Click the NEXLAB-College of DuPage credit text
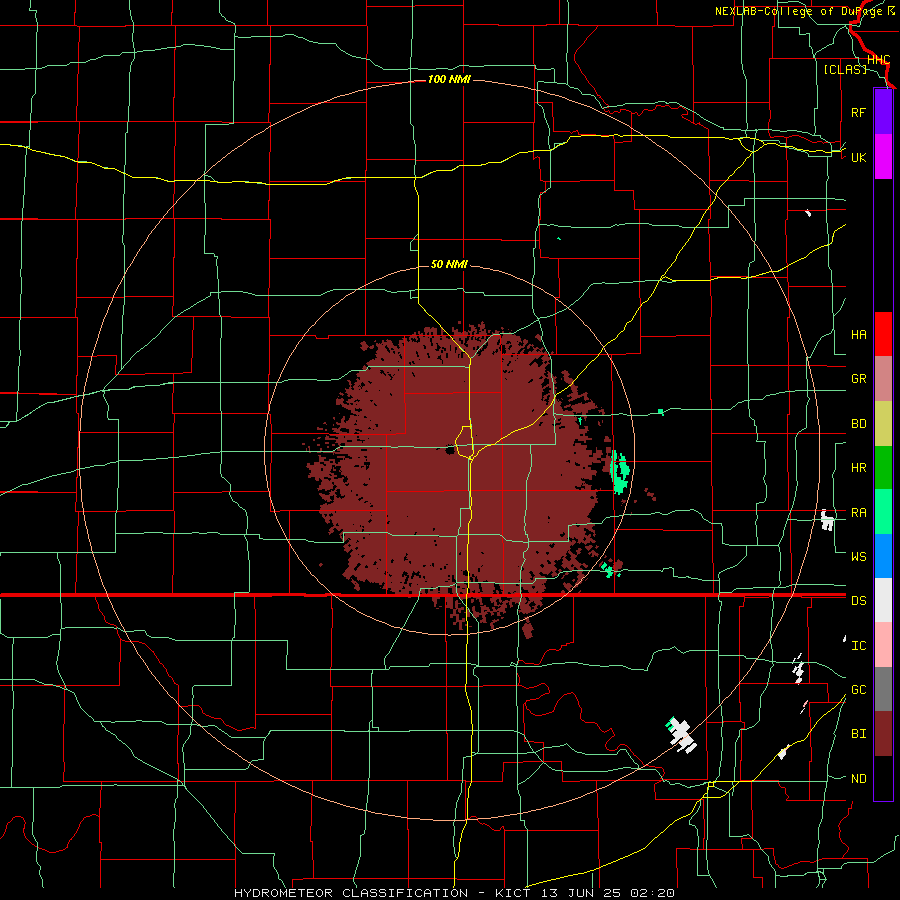This screenshot has width=900, height=900. (798, 11)
